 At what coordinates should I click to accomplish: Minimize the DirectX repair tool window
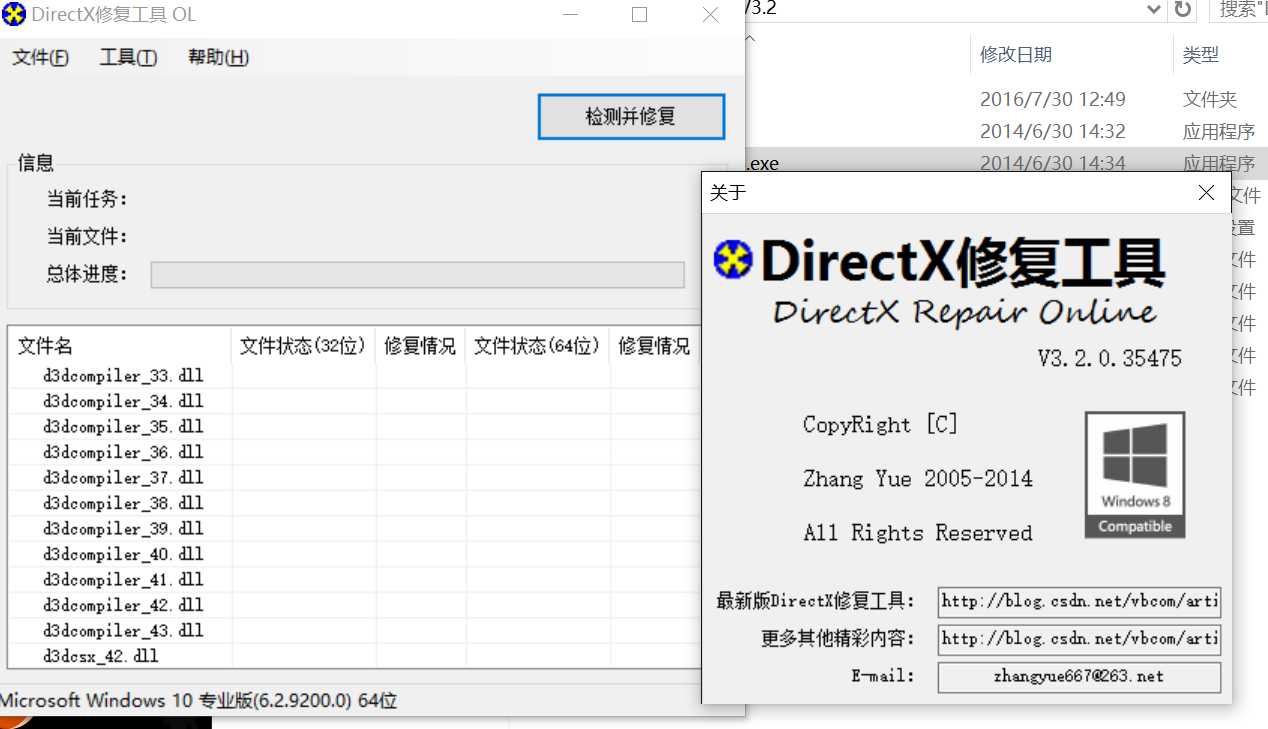(x=570, y=15)
